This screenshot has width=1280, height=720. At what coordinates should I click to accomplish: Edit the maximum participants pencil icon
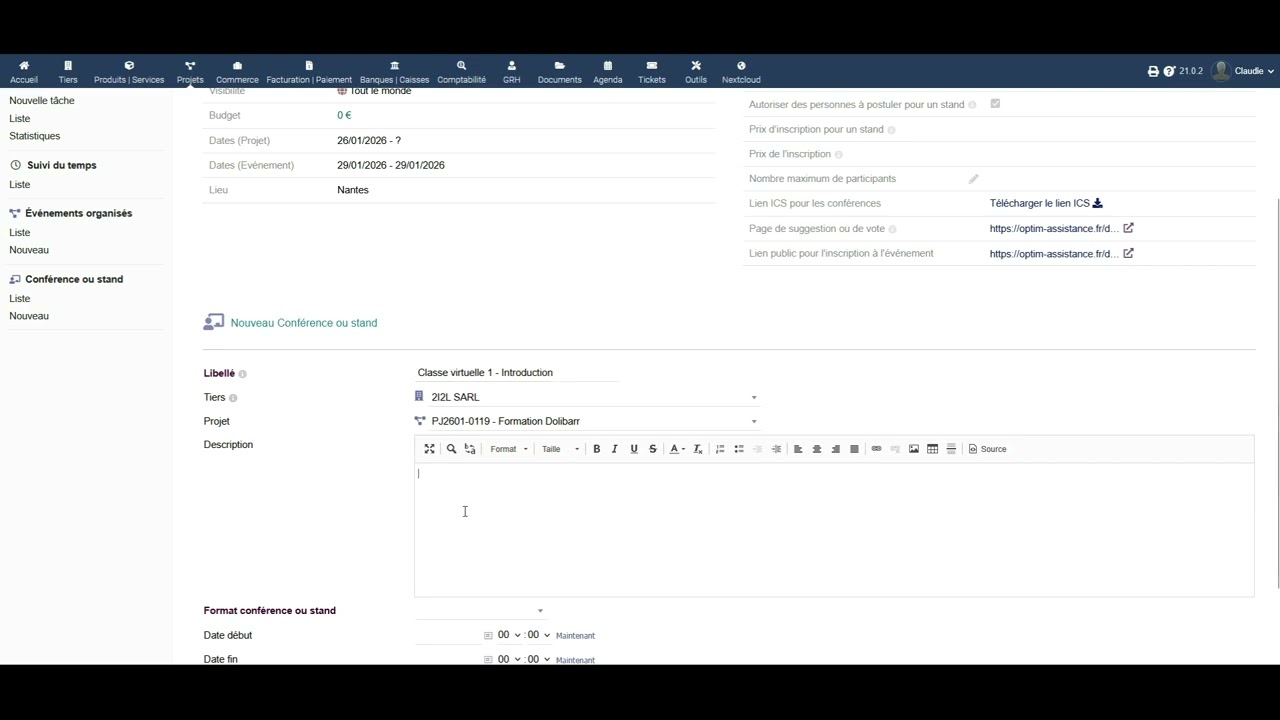pyautogui.click(x=973, y=179)
